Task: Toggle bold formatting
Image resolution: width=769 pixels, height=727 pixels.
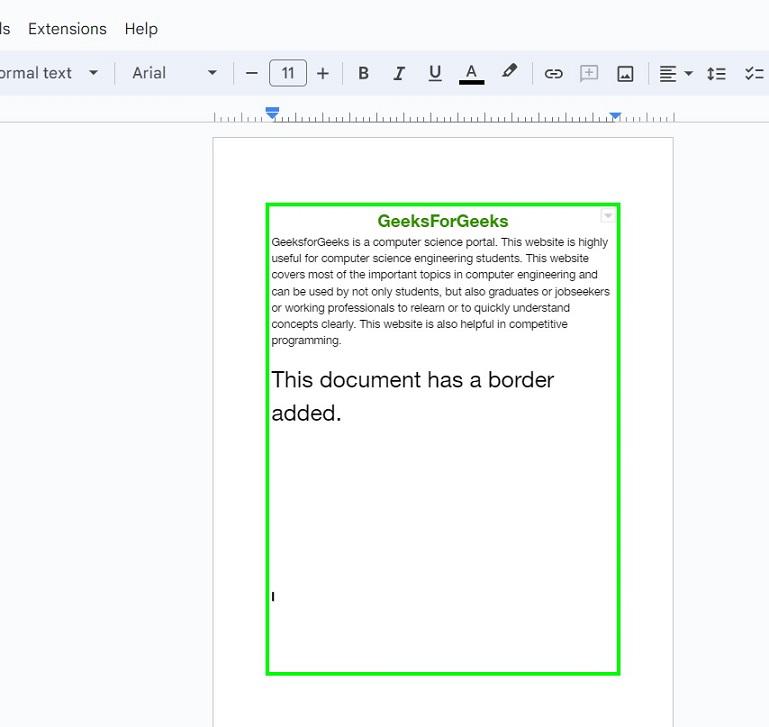Action: point(363,73)
